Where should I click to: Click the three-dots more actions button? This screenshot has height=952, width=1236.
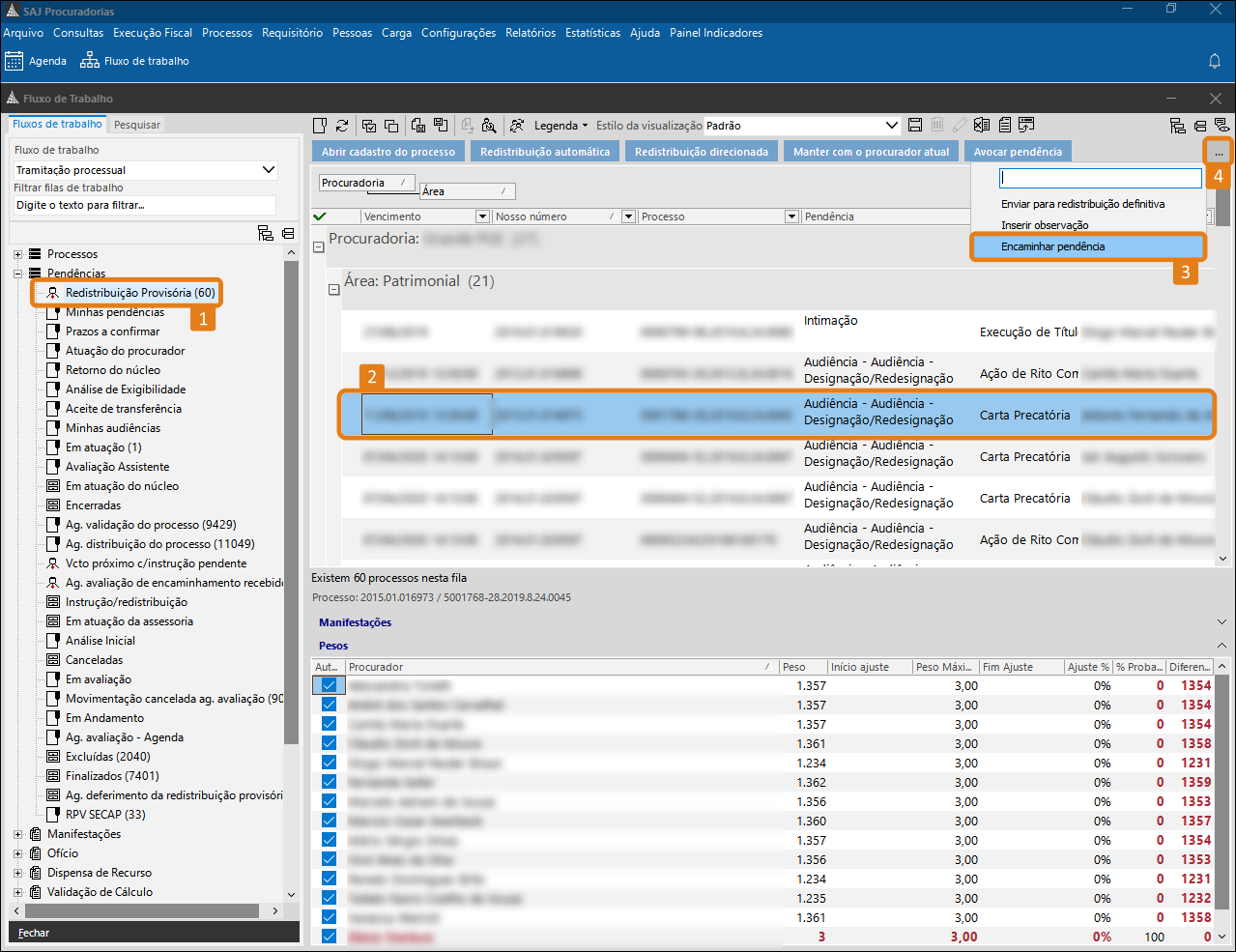click(1219, 152)
